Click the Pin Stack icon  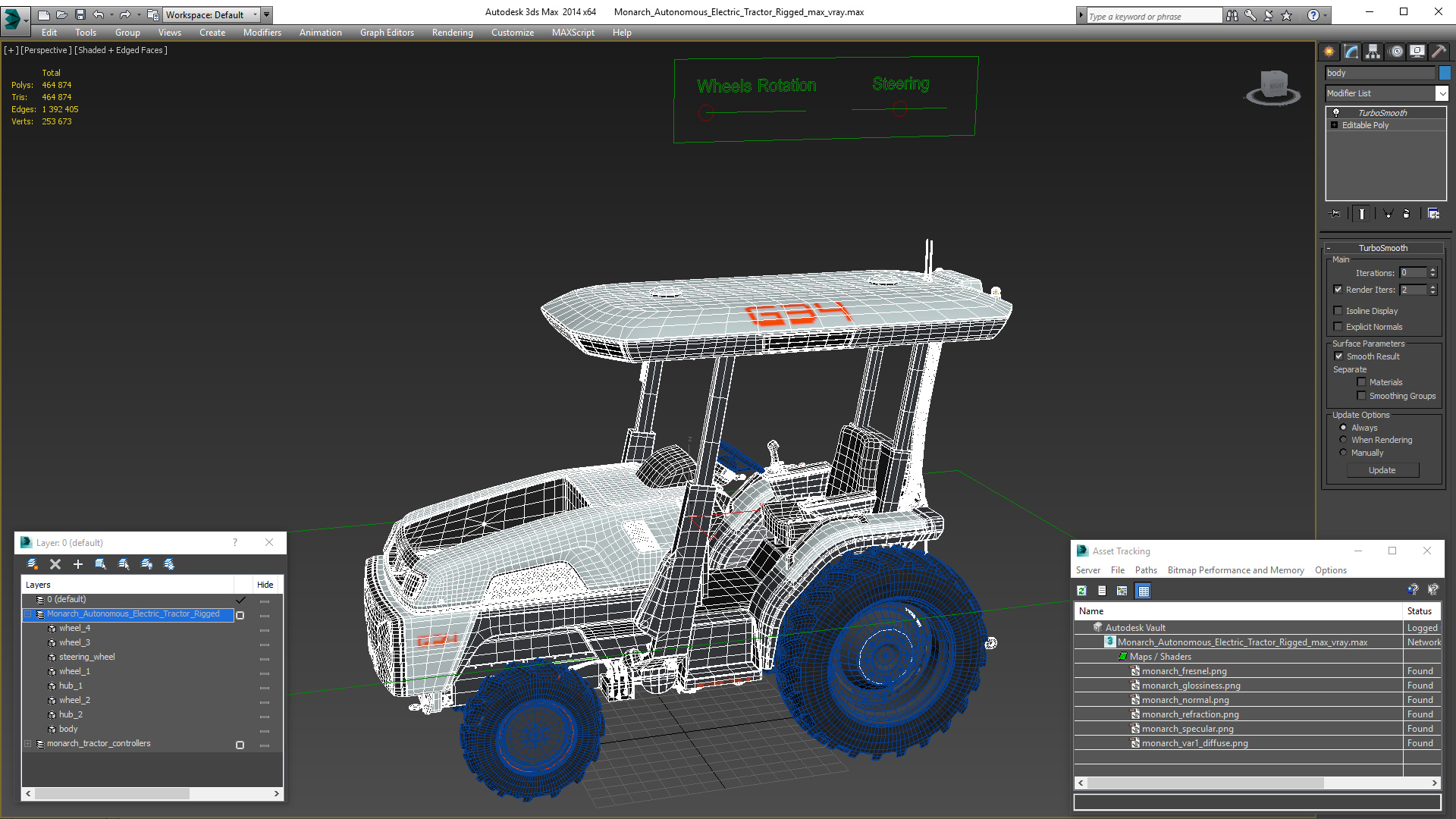pyautogui.click(x=1335, y=214)
